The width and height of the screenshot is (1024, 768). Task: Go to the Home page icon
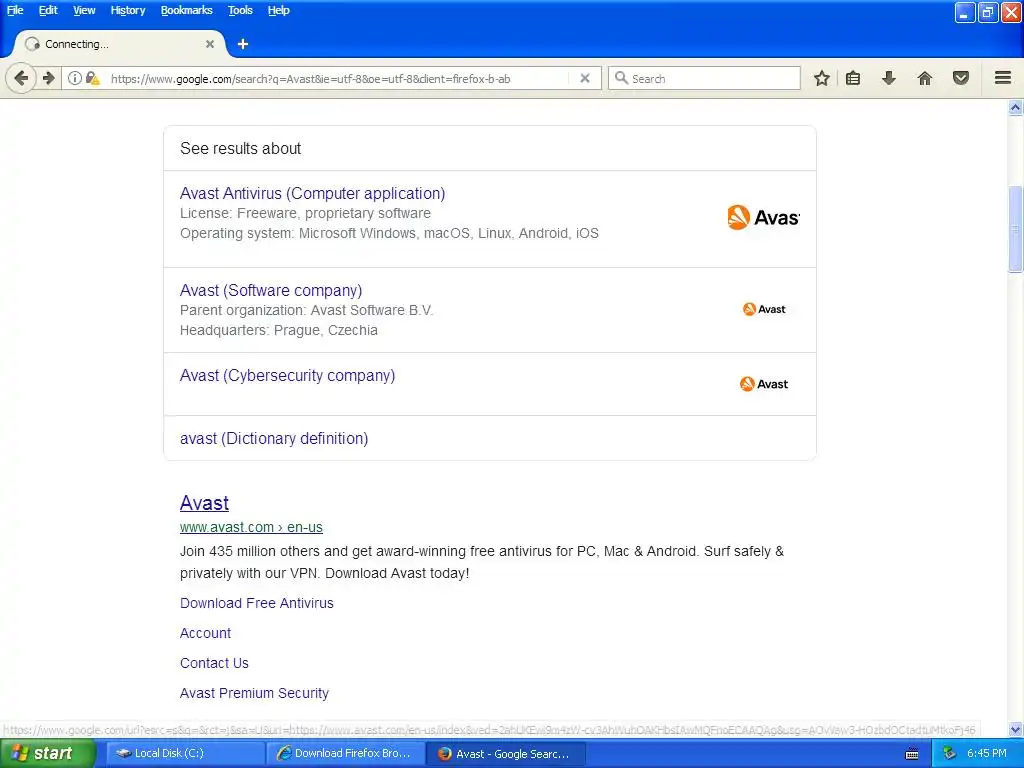925,78
